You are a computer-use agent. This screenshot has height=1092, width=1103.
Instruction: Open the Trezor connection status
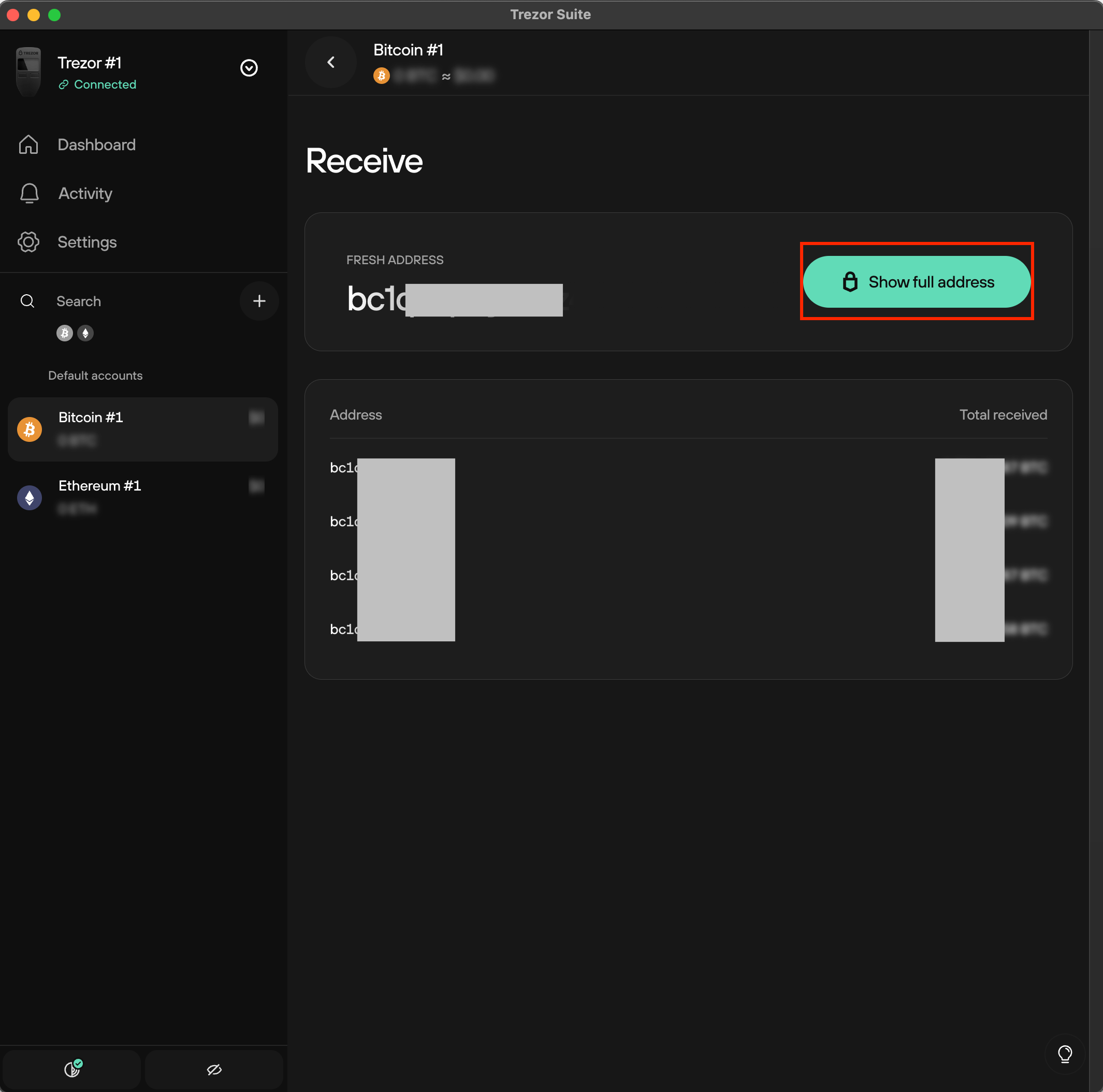point(97,84)
